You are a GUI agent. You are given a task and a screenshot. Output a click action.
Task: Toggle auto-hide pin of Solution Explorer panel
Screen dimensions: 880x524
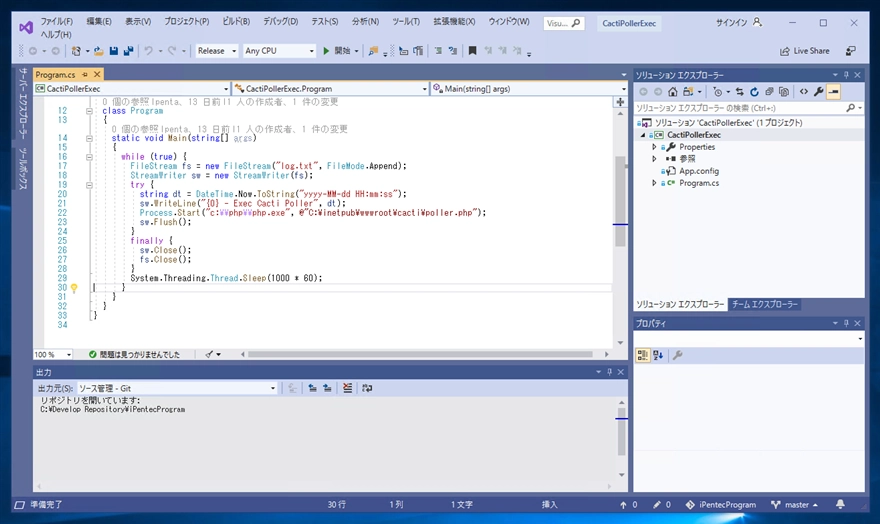tap(846, 75)
